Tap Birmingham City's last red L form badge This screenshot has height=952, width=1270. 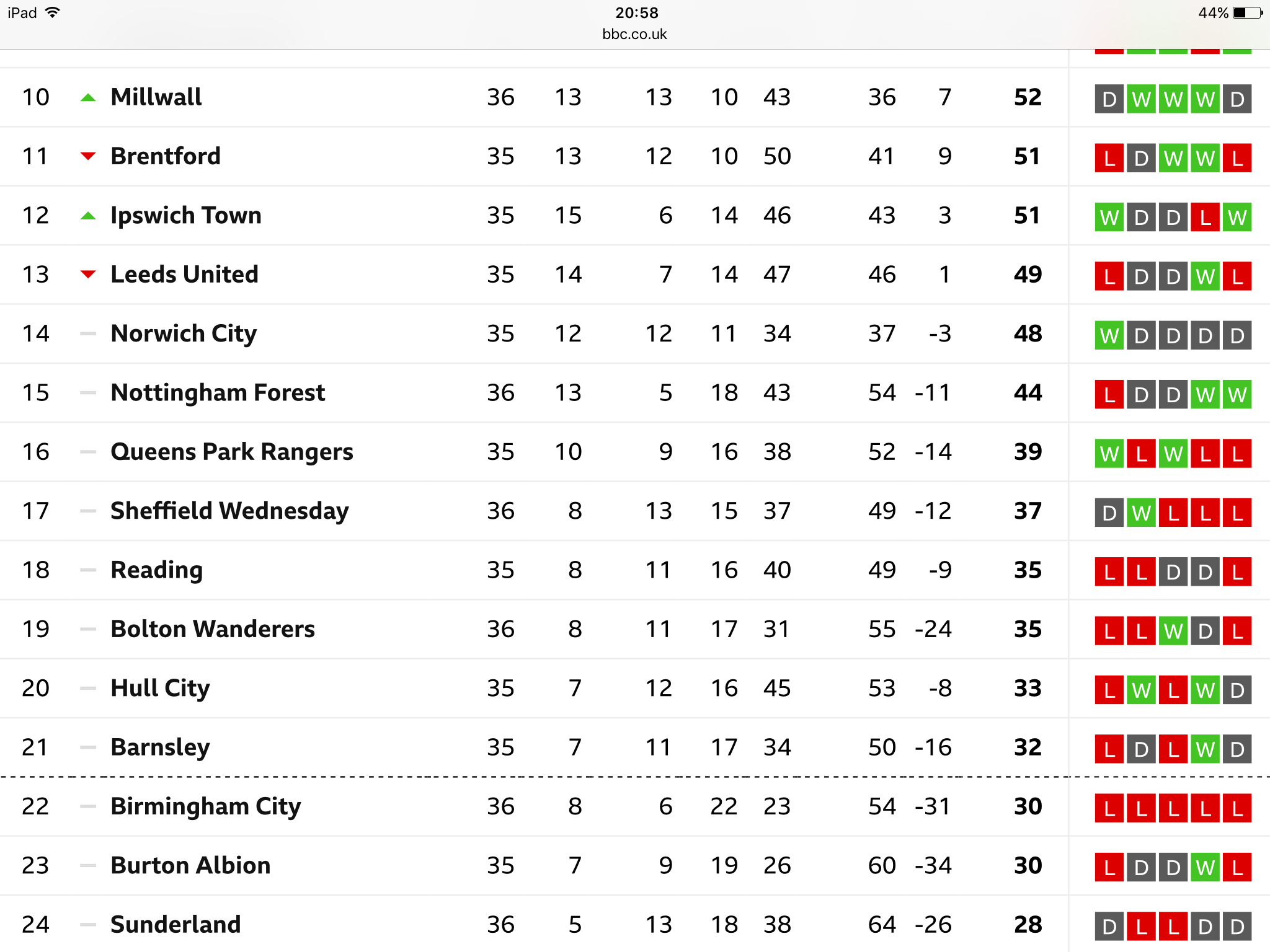(1237, 808)
